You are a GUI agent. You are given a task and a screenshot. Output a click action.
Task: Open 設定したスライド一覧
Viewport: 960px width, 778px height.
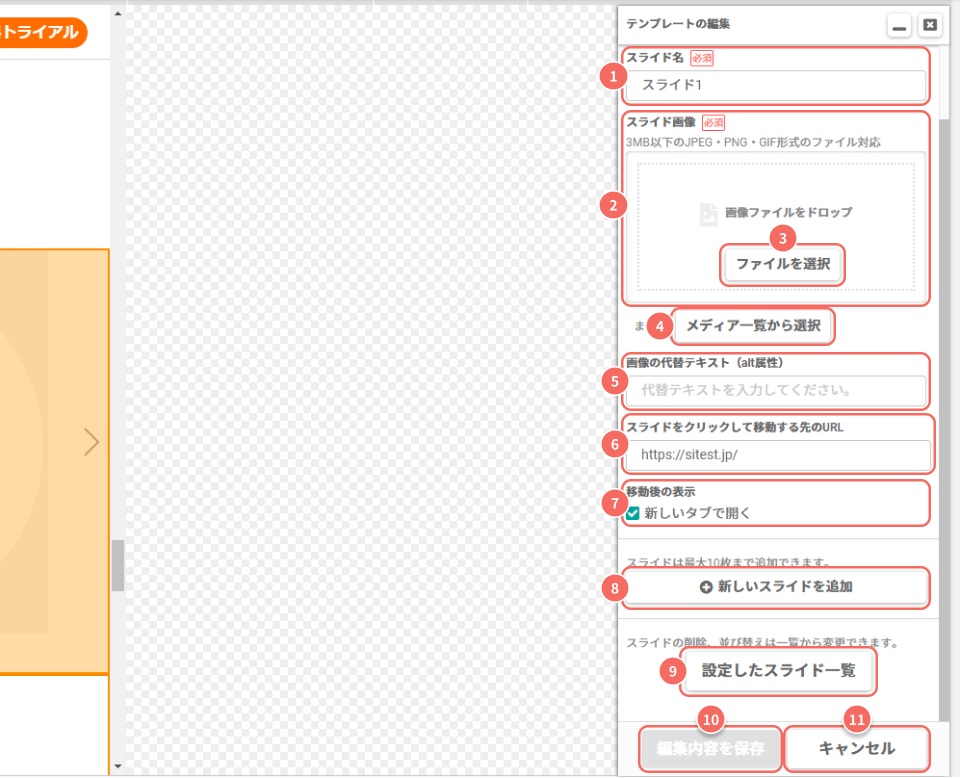[x=778, y=670]
